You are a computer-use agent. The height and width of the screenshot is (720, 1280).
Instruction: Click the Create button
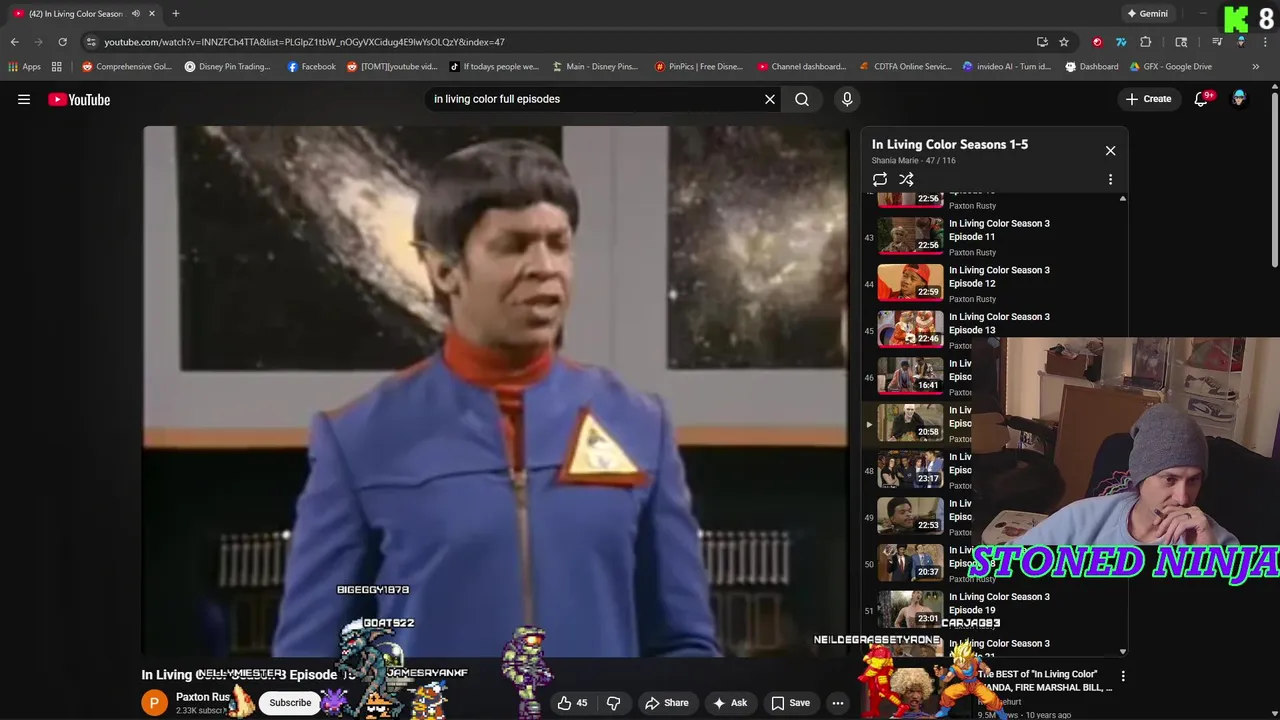pos(1148,99)
